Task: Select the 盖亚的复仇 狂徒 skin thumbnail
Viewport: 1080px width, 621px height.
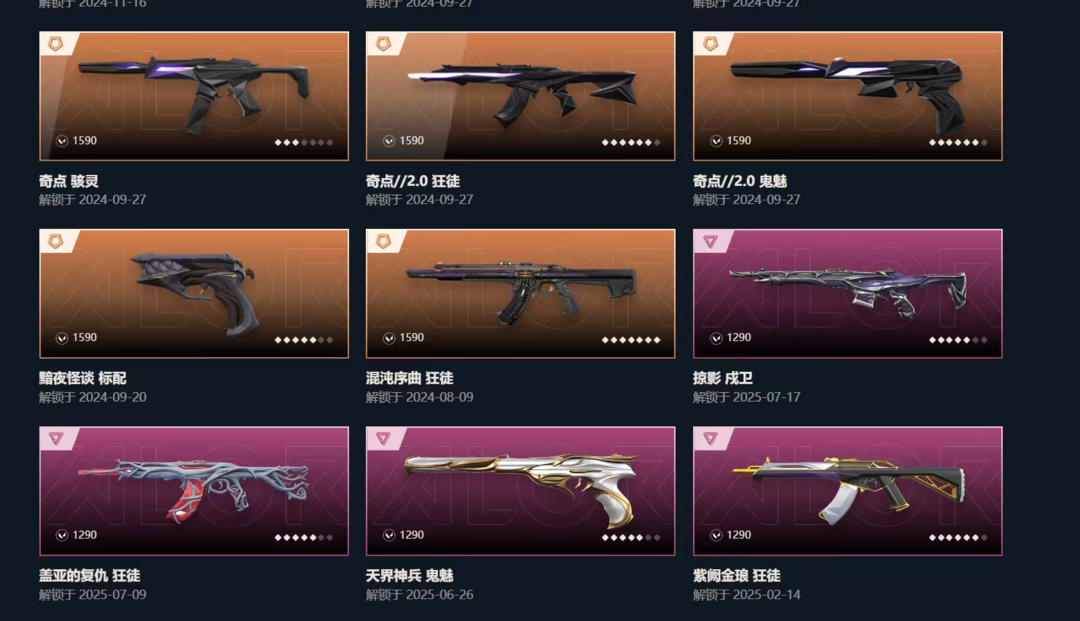Action: (x=194, y=491)
